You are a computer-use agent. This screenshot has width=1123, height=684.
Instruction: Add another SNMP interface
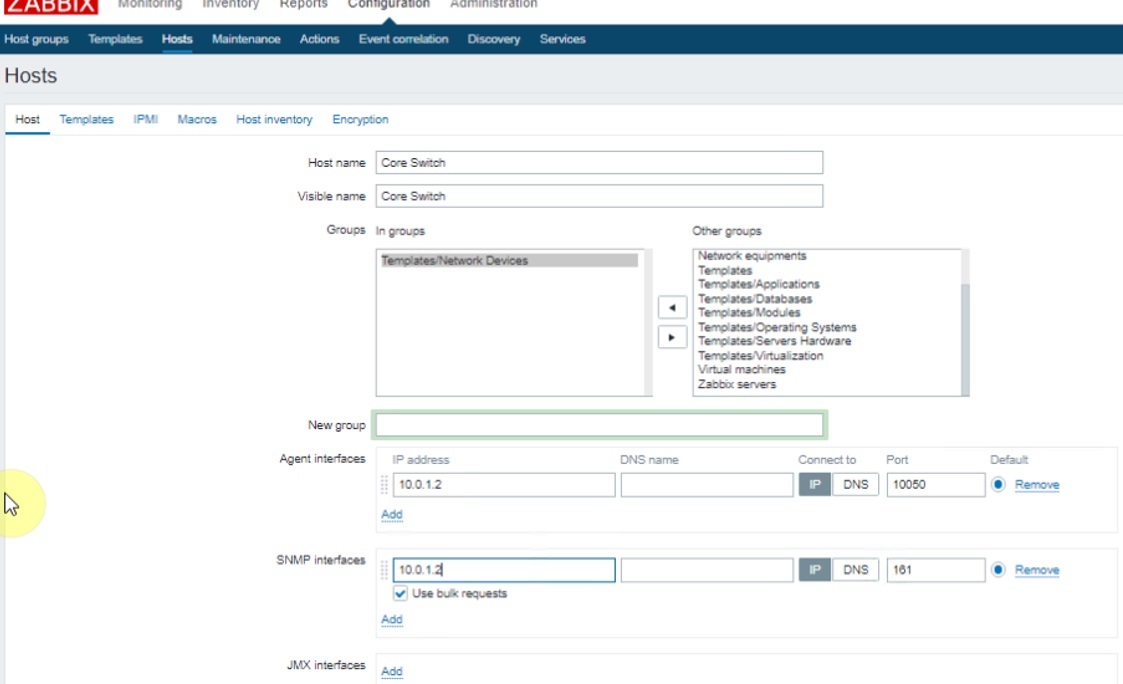(392, 620)
